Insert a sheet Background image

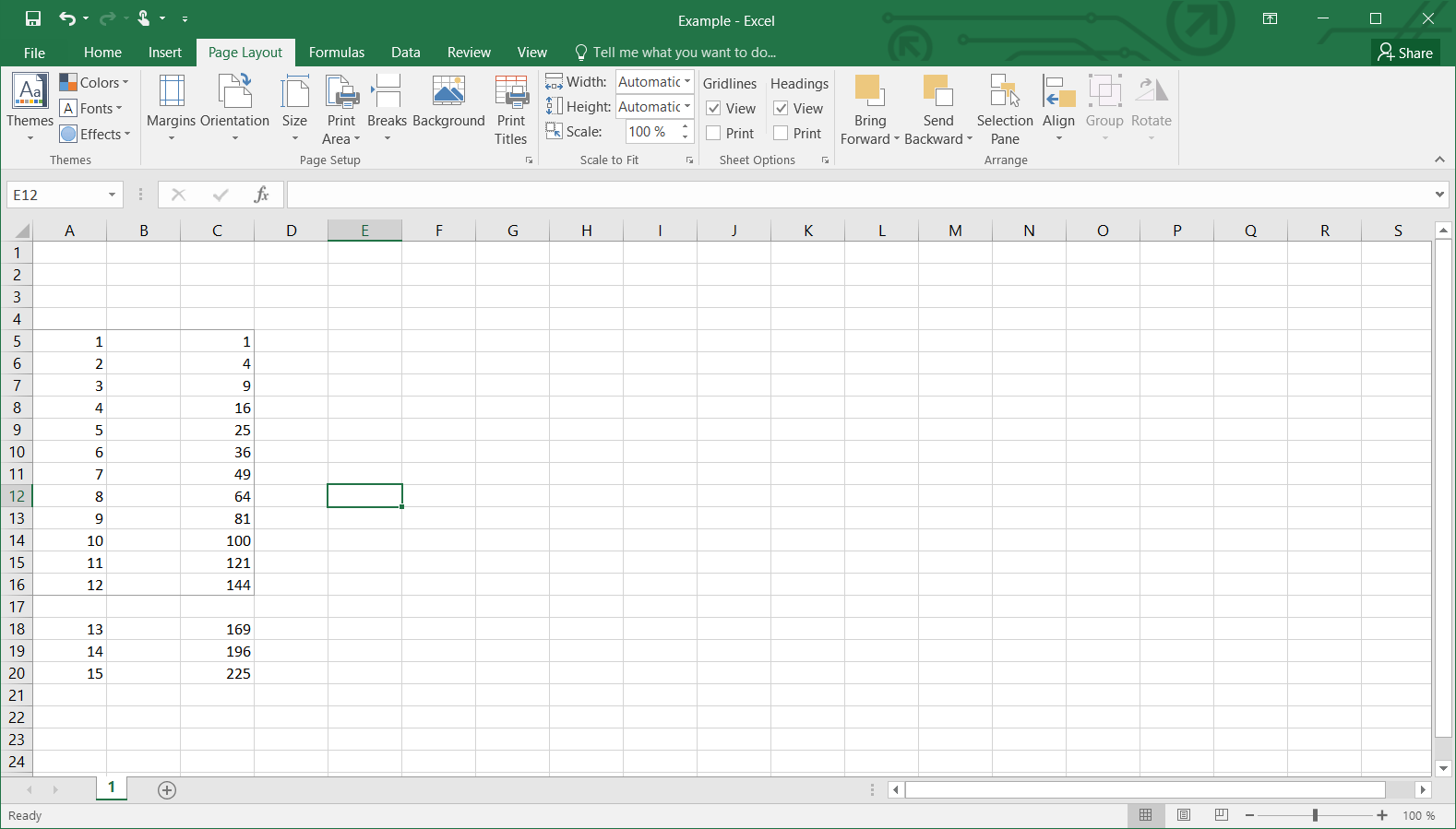point(448,101)
